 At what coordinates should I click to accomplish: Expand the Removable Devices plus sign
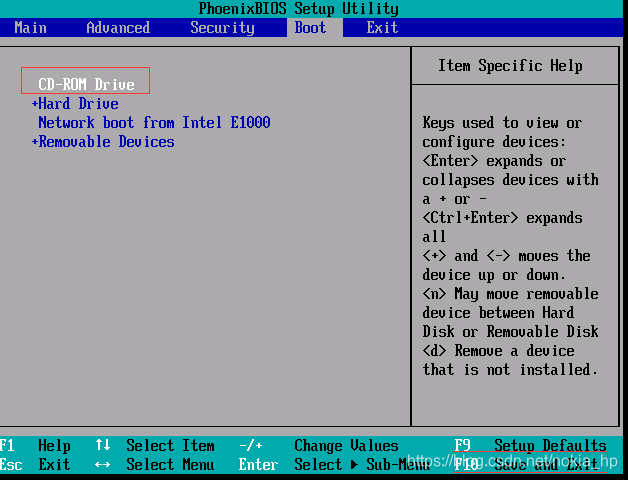click(x=34, y=141)
